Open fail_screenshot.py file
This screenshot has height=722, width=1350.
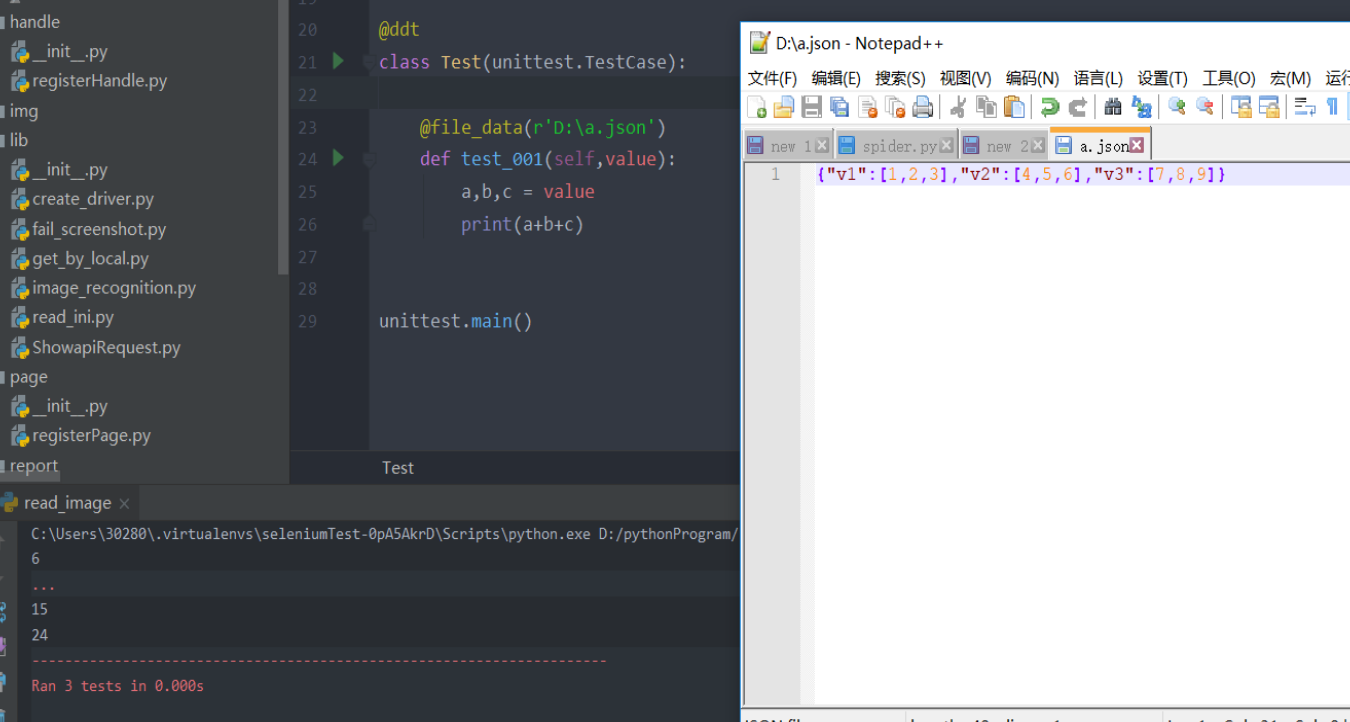point(100,229)
